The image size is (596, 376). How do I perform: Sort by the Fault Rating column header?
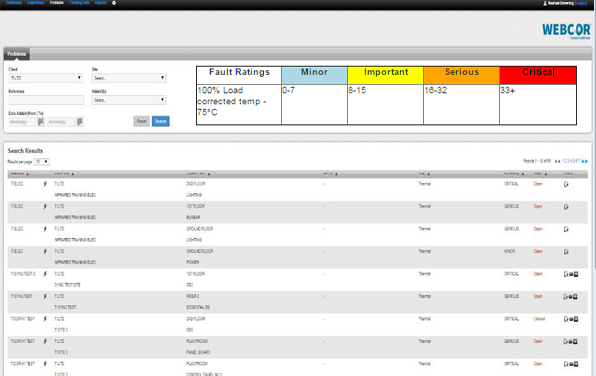(514, 174)
